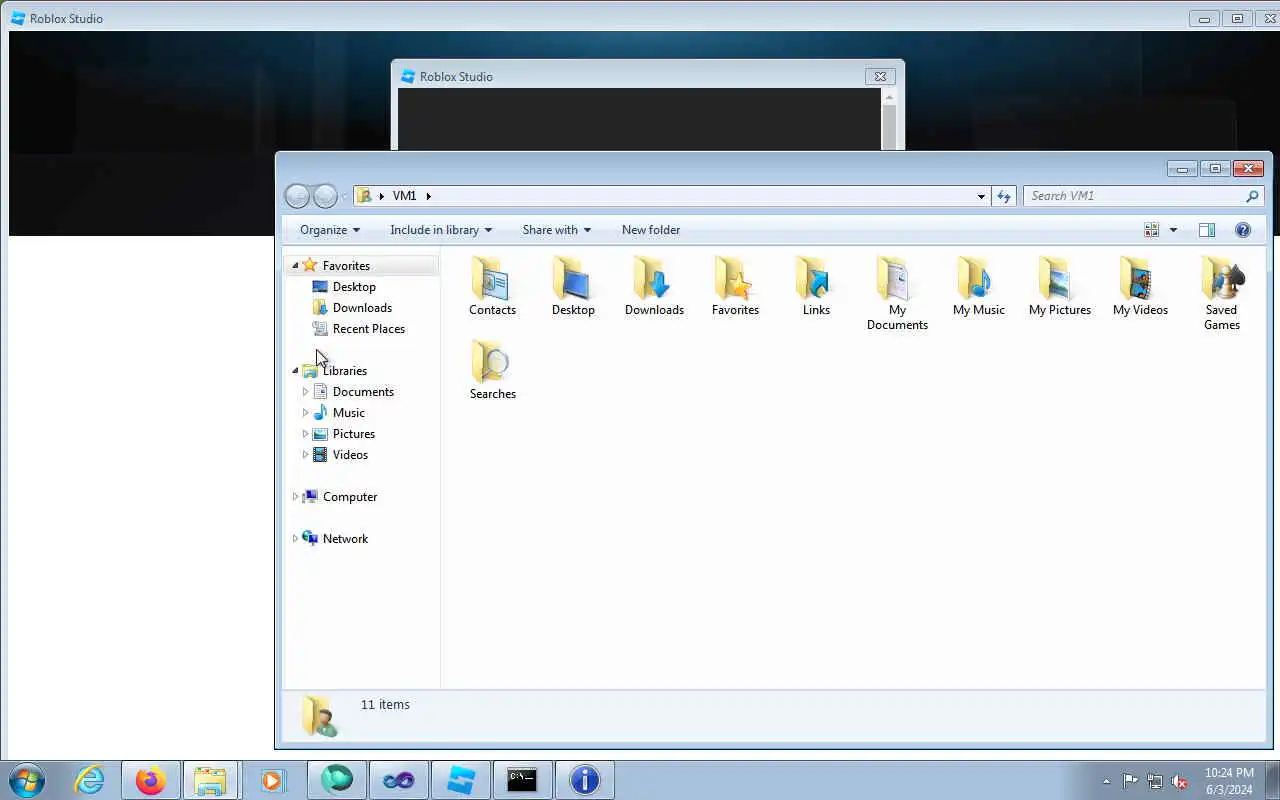
Task: Open Windows Media Player from taskbar
Action: [x=273, y=780]
